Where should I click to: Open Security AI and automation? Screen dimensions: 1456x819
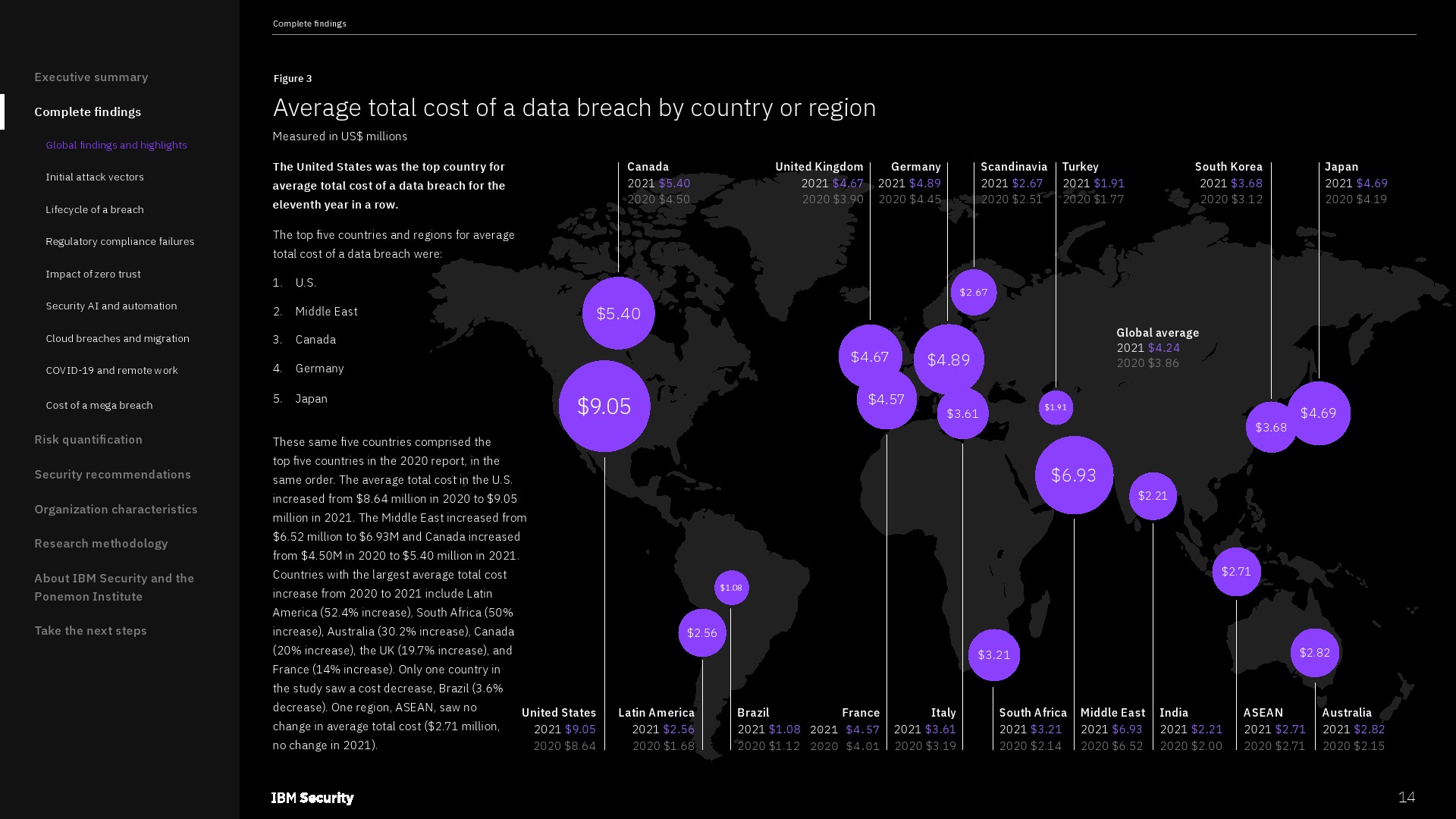tap(111, 306)
